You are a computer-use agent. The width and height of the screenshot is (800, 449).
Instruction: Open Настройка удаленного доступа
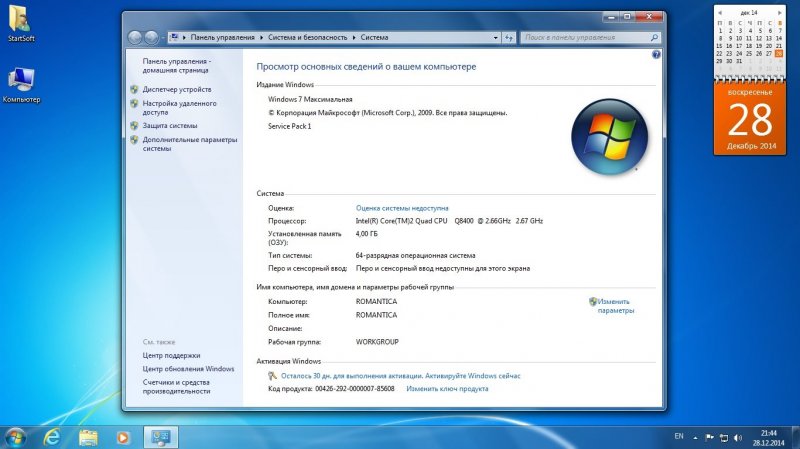[180, 107]
